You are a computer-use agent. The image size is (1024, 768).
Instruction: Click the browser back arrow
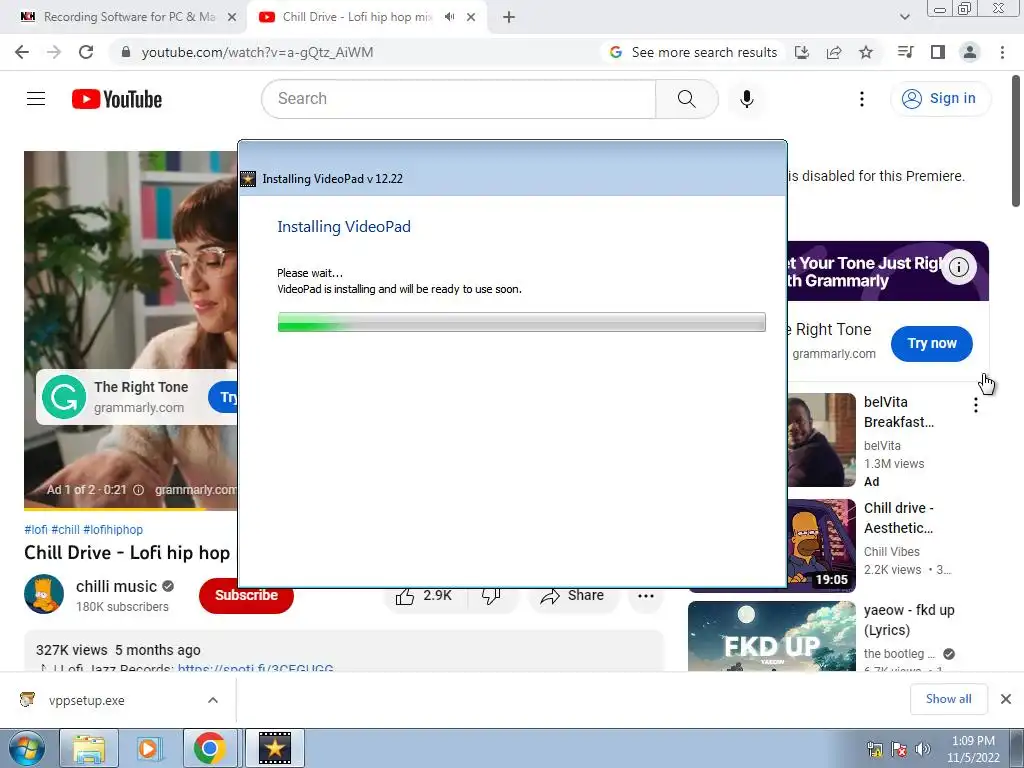[x=22, y=52]
